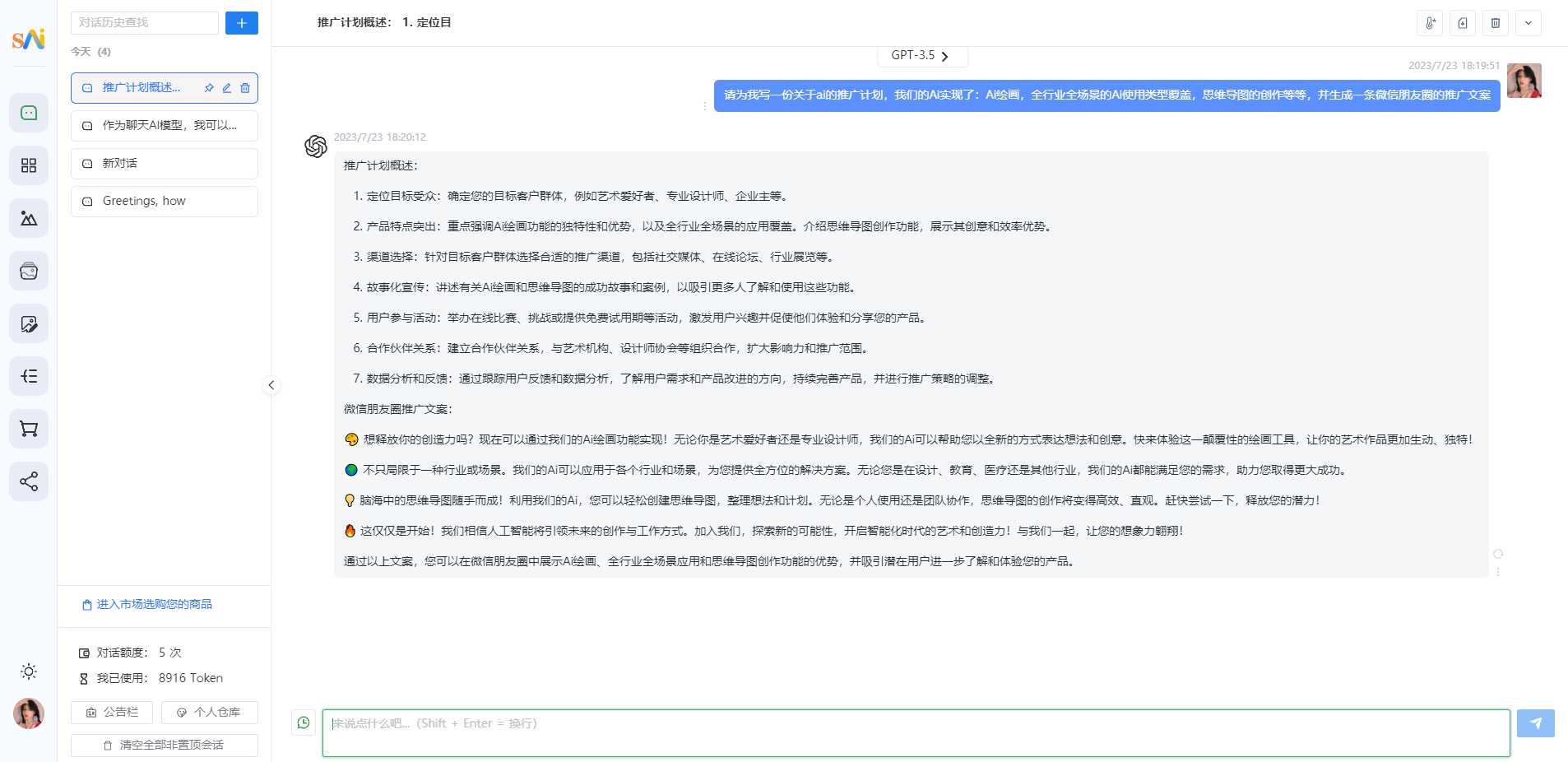The width and height of the screenshot is (1568, 762).
Task: Open the AI drawing gallery tool in sidebar
Action: [29, 218]
